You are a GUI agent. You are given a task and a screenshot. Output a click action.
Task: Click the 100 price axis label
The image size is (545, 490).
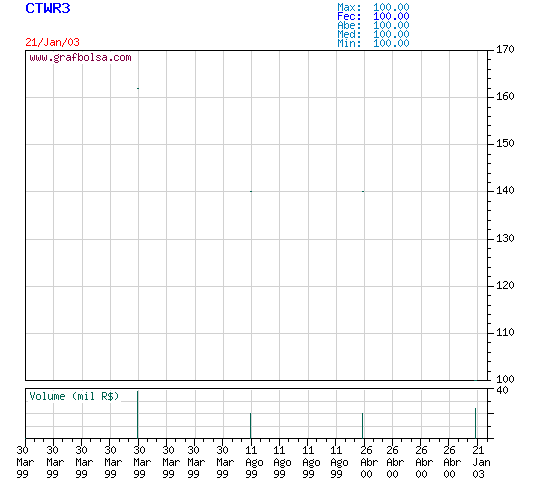pos(505,379)
